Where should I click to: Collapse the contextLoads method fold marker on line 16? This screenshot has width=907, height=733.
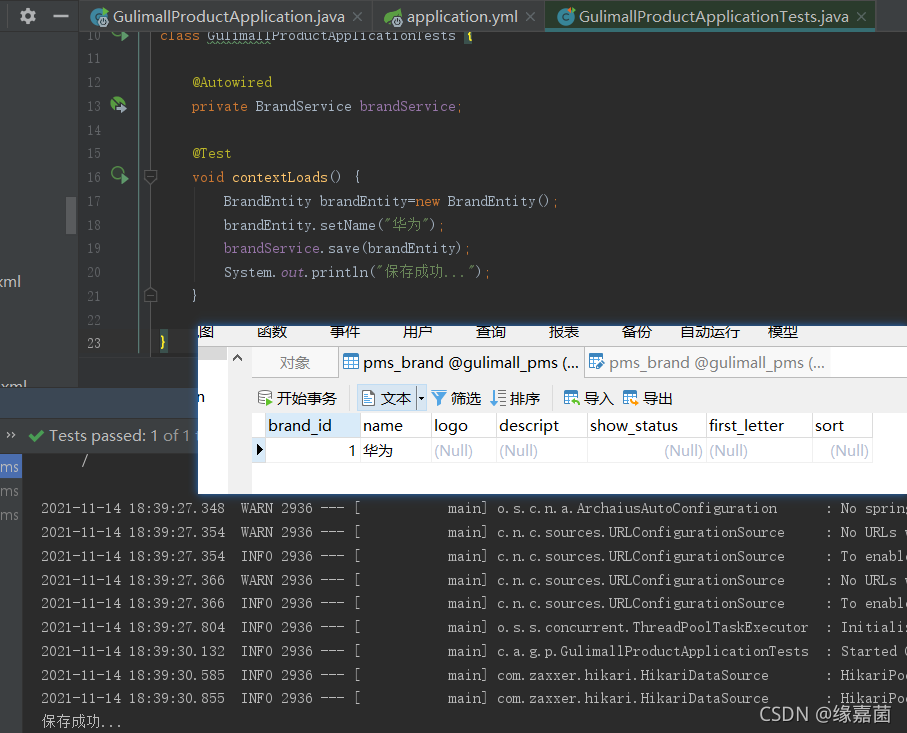(150, 176)
